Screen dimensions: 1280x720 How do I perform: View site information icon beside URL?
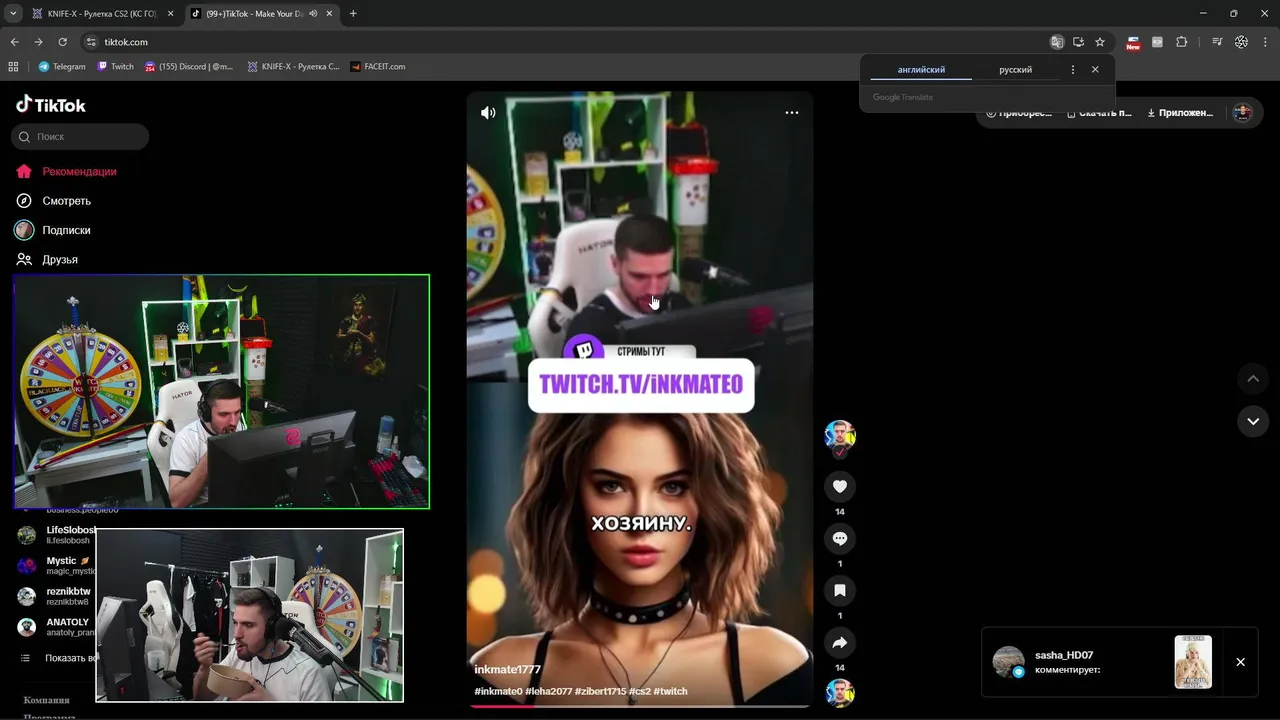pos(91,42)
